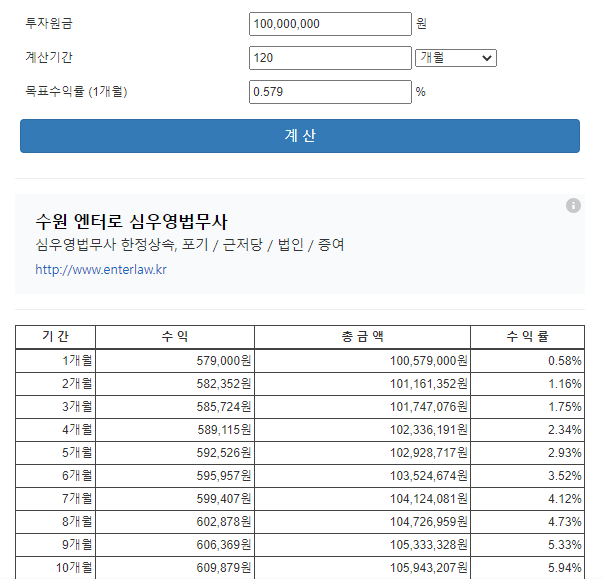Click the 기간 column header
The width and height of the screenshot is (603, 579).
click(55, 337)
